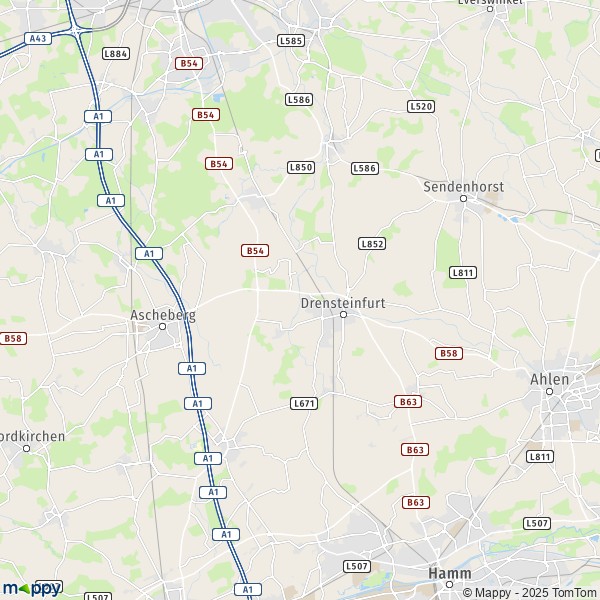Select the L585 road marker
The height and width of the screenshot is (600, 600).
[291, 41]
